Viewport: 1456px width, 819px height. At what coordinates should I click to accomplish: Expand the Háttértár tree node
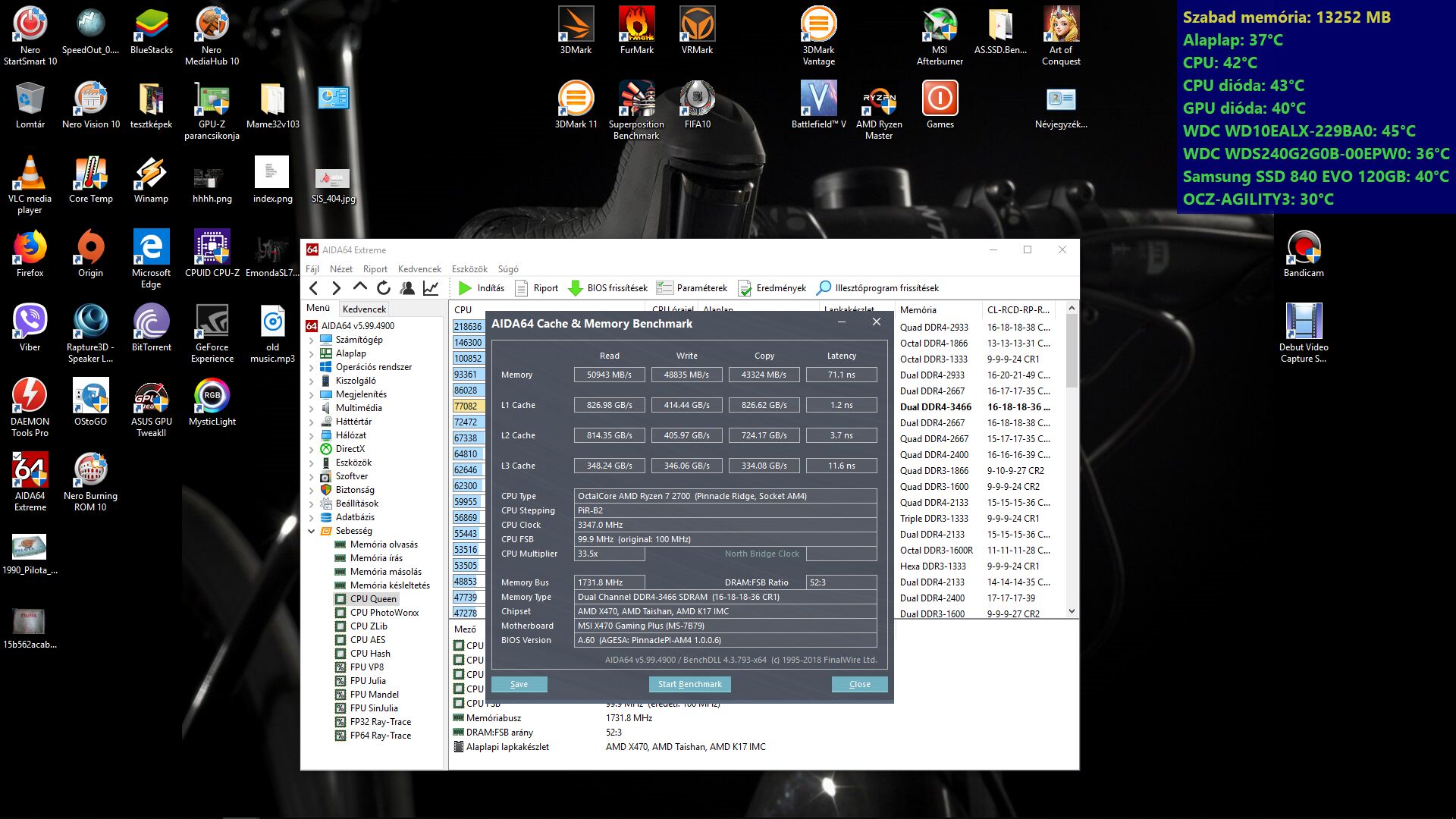[311, 422]
